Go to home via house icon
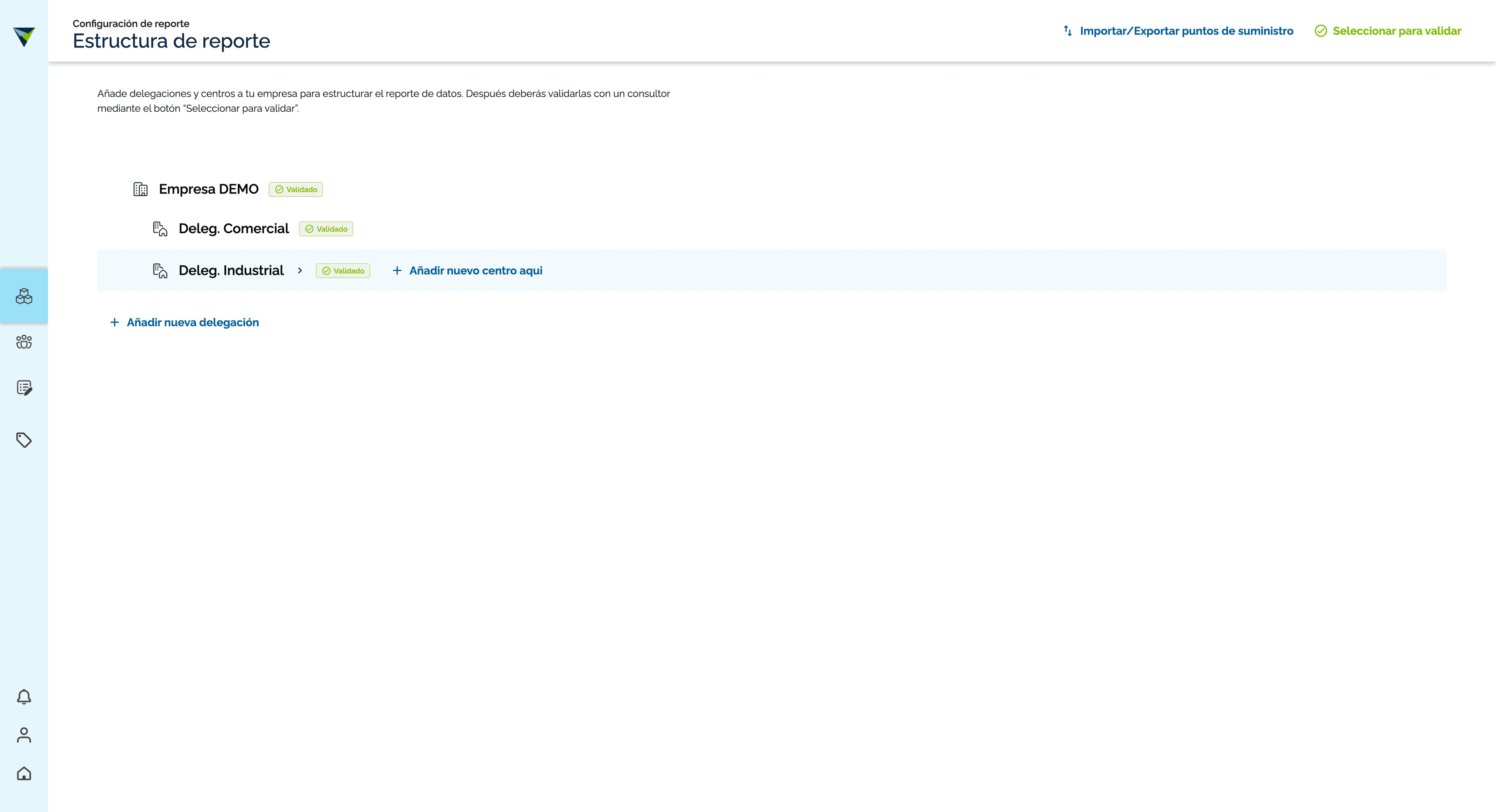The image size is (1496, 812). 24,774
